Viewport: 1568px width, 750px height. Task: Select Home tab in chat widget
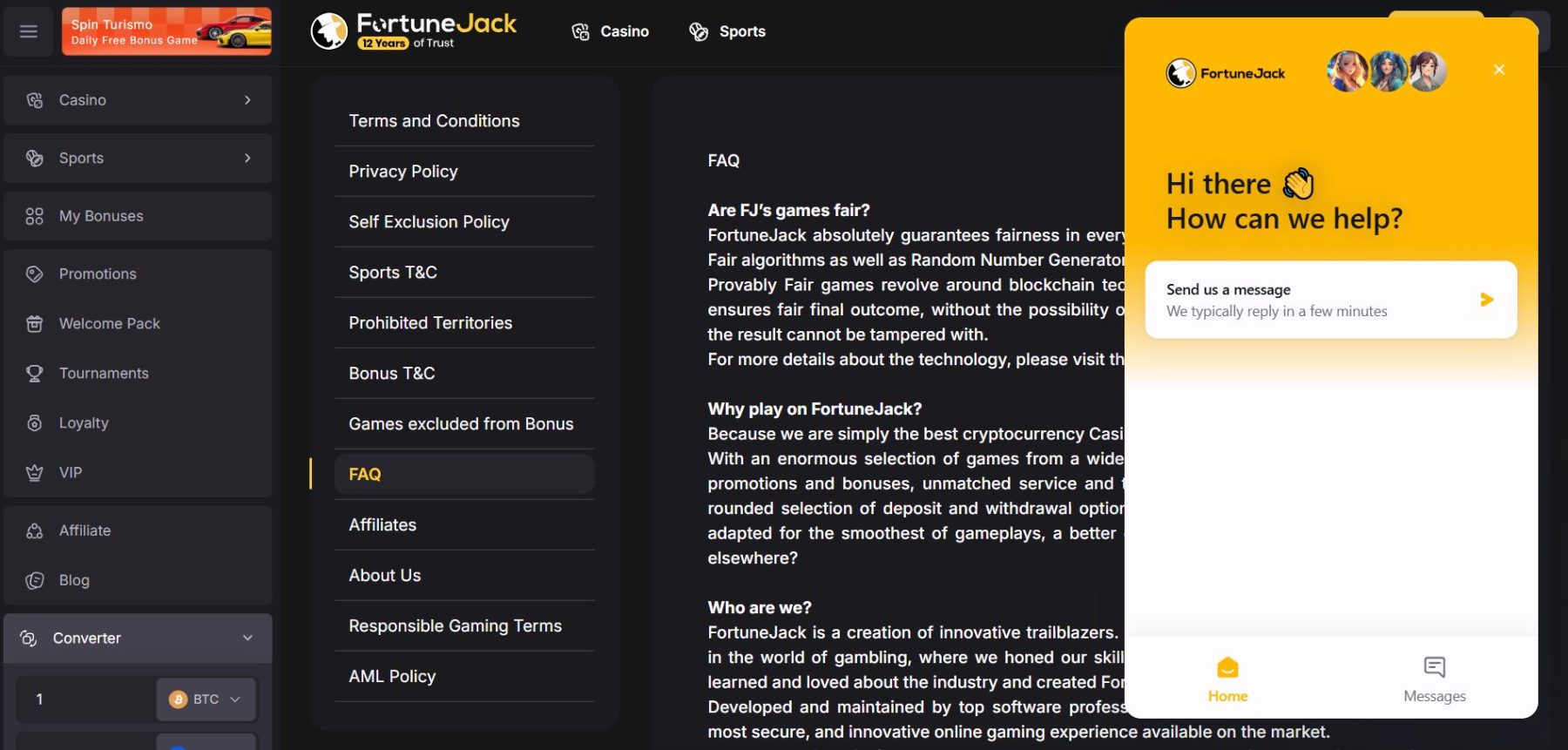1227,679
